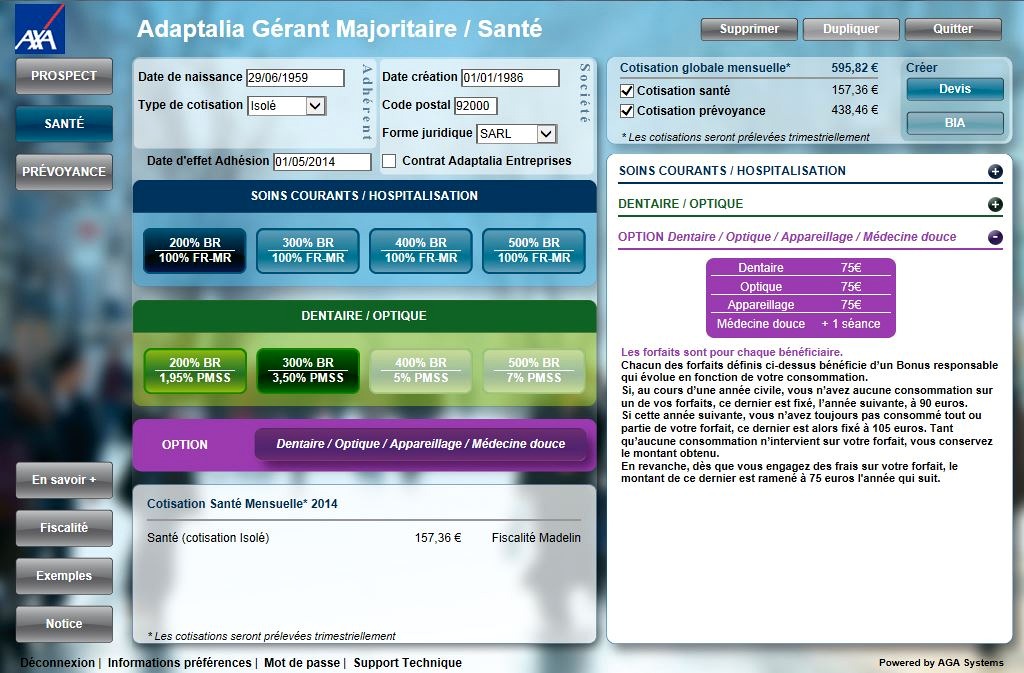Open the Support Technique link

click(x=408, y=663)
